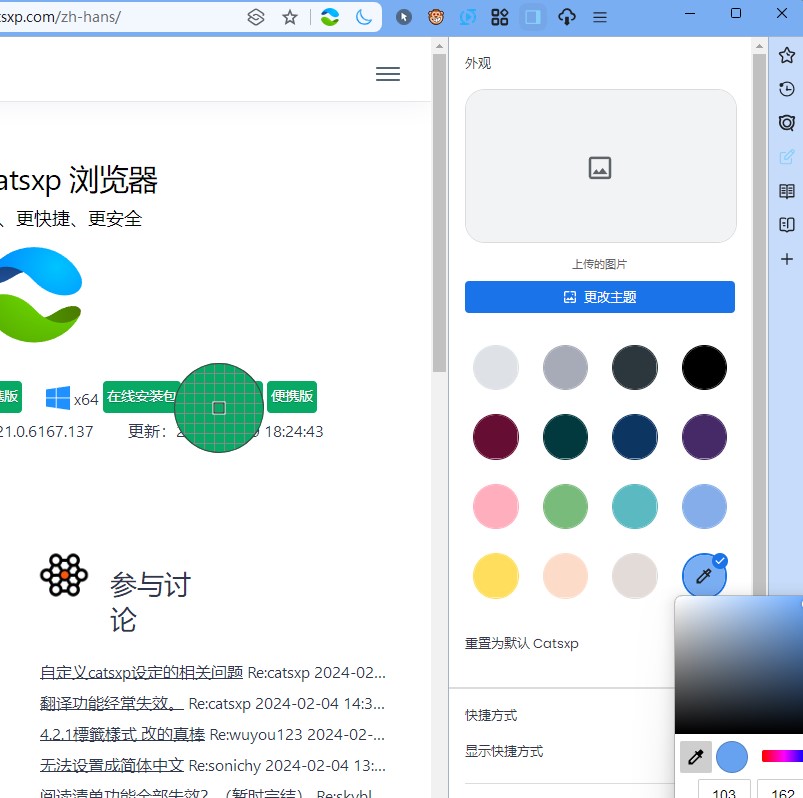
Task: Click the 上传的图片 caption
Action: click(x=600, y=264)
